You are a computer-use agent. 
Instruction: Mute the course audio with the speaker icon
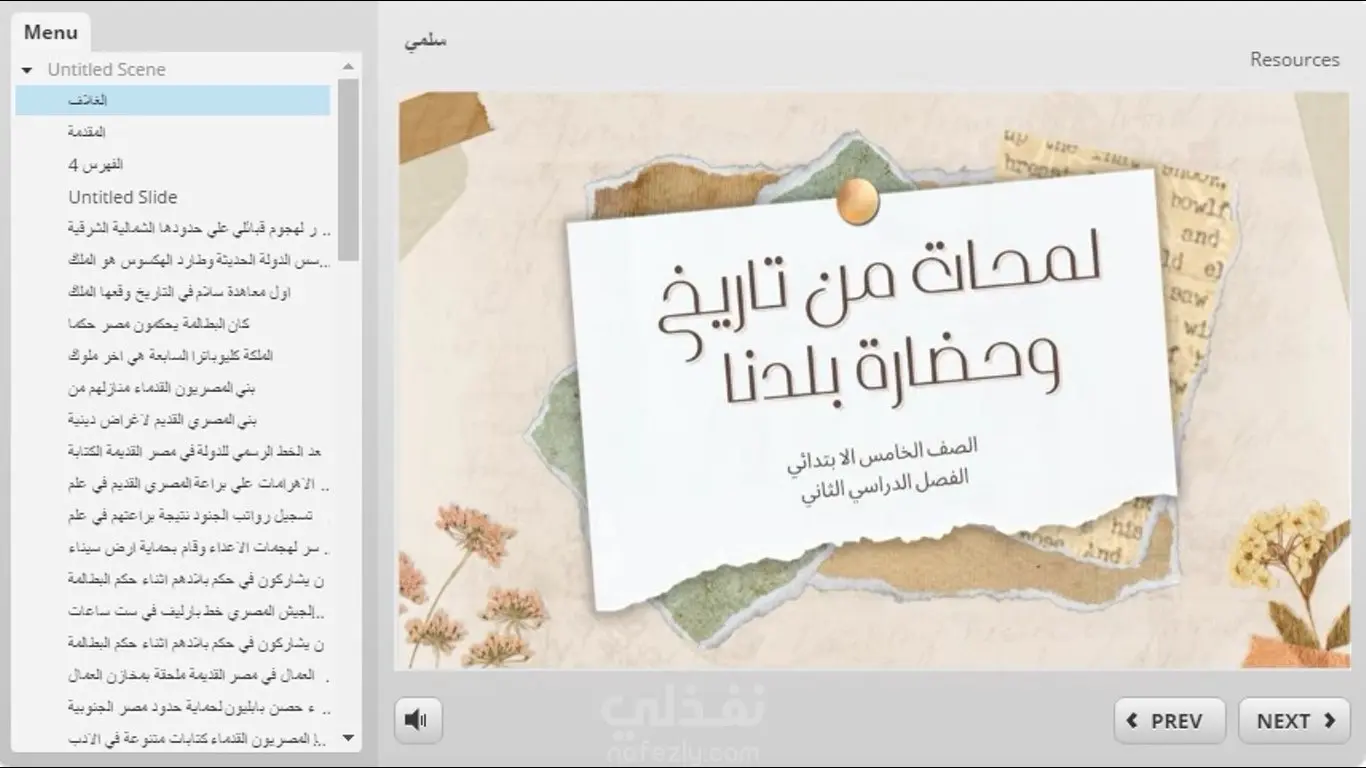tap(418, 720)
